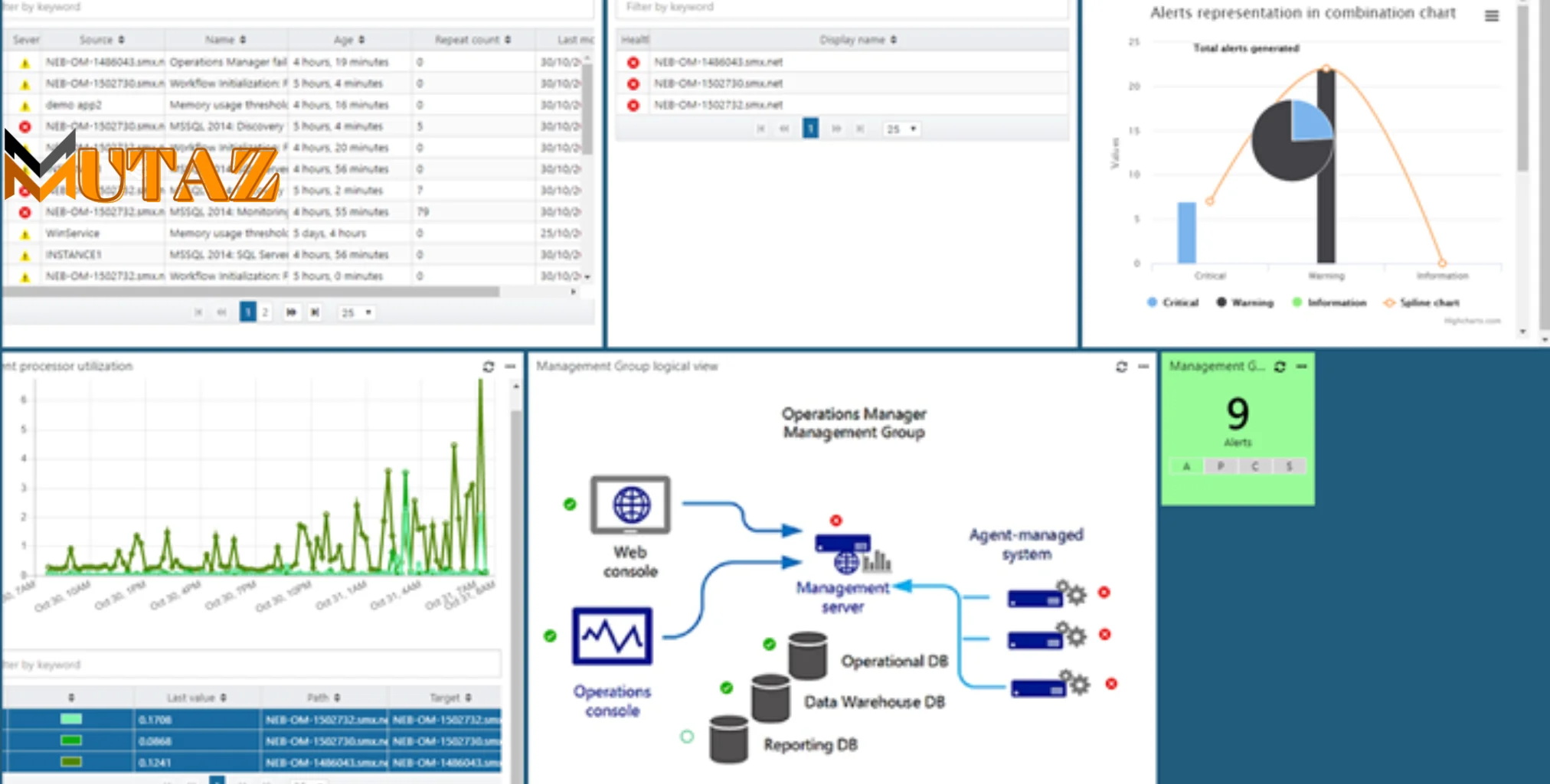1550x784 pixels.
Task: Click the repeat count 79 cell
Action: (423, 212)
